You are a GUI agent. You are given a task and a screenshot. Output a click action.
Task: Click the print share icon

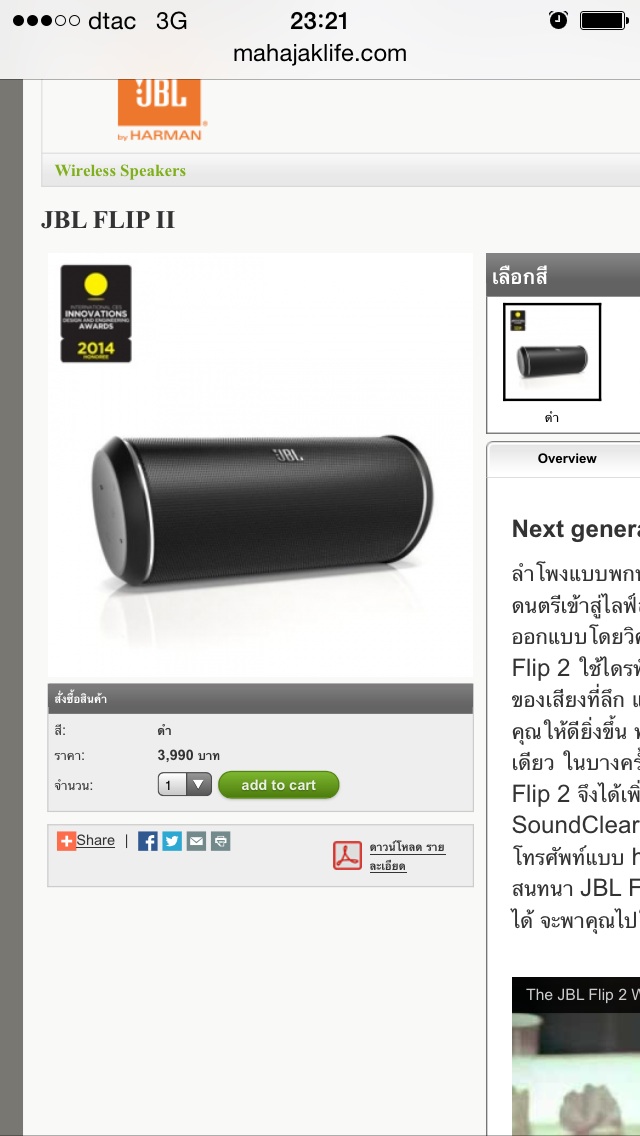[x=221, y=841]
